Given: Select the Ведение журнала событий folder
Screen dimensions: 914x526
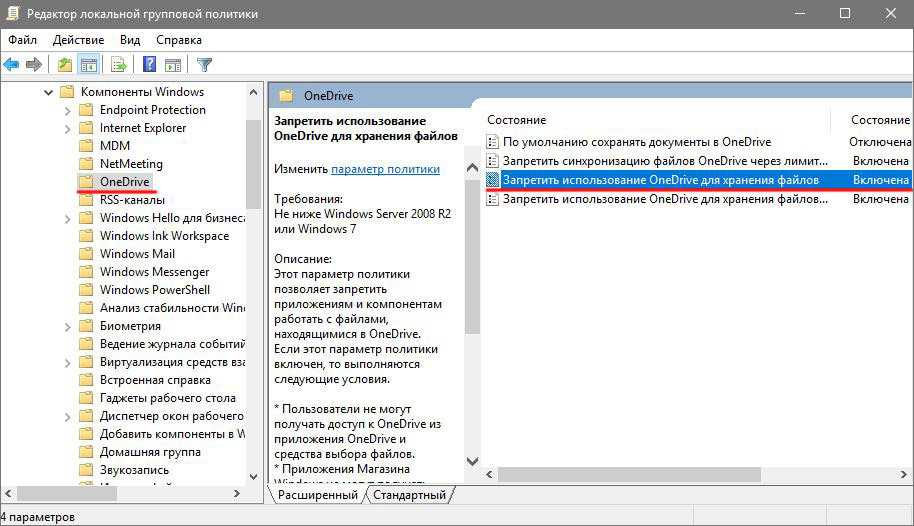Looking at the screenshot, I should coord(173,344).
